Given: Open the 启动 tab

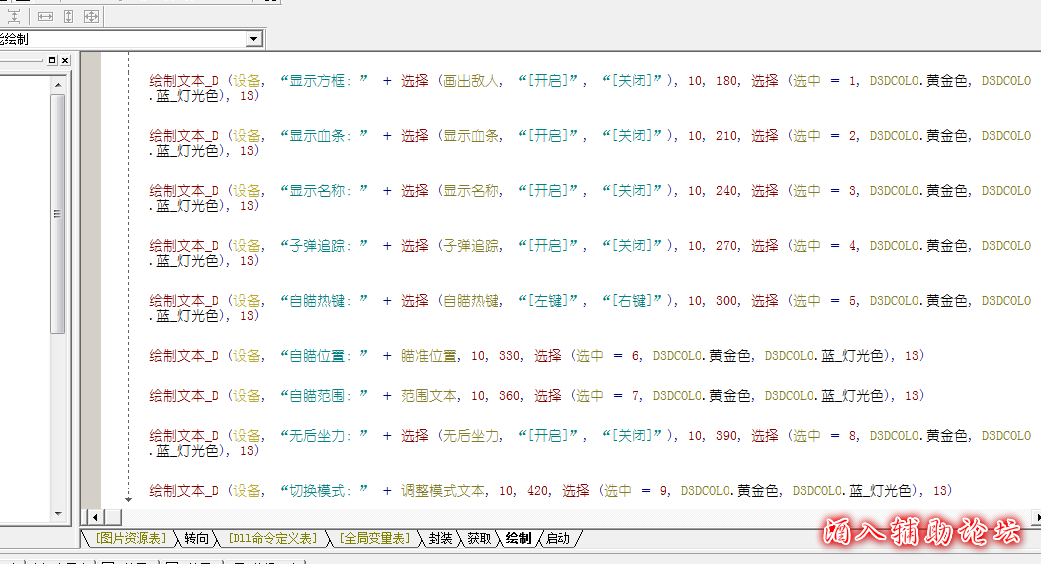Looking at the screenshot, I should pyautogui.click(x=557, y=539).
